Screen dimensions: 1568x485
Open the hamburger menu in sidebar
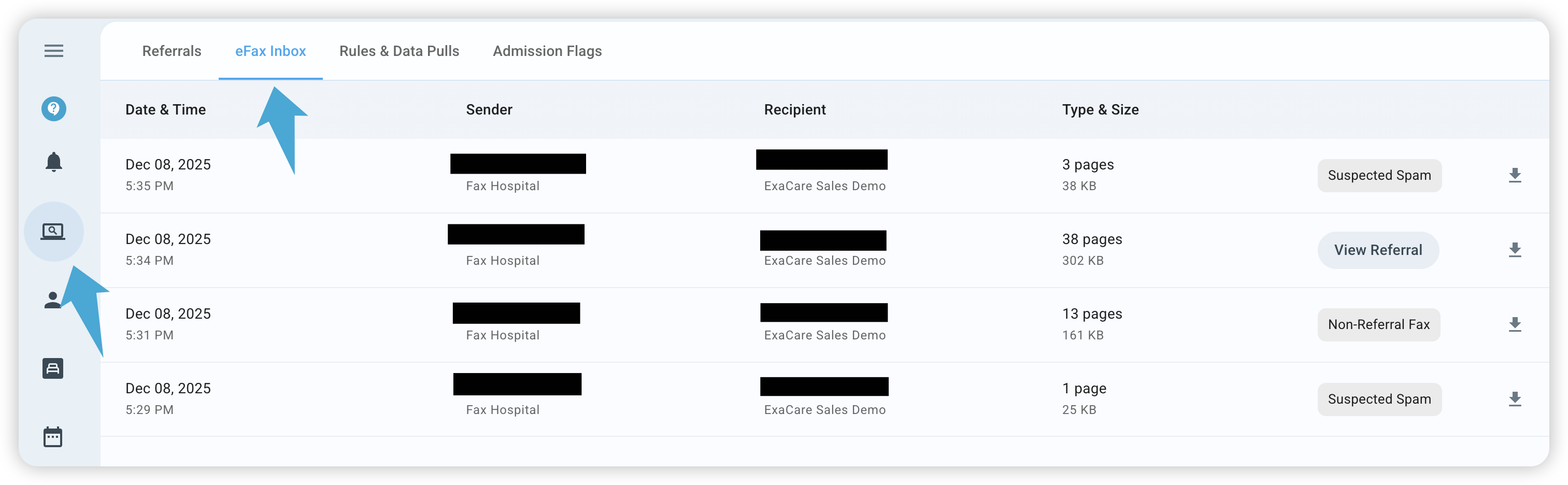(x=53, y=51)
